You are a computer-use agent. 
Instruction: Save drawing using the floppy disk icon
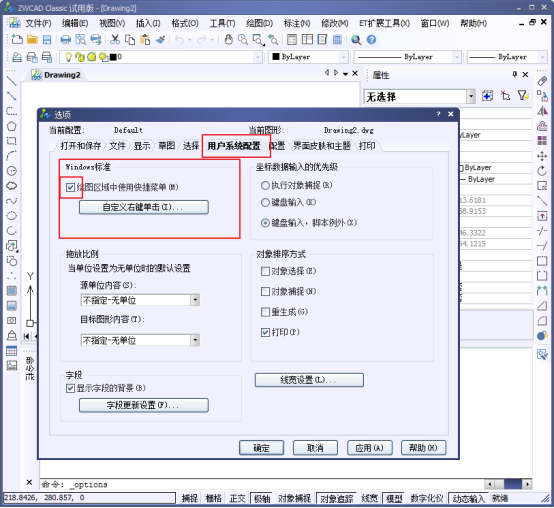47,40
